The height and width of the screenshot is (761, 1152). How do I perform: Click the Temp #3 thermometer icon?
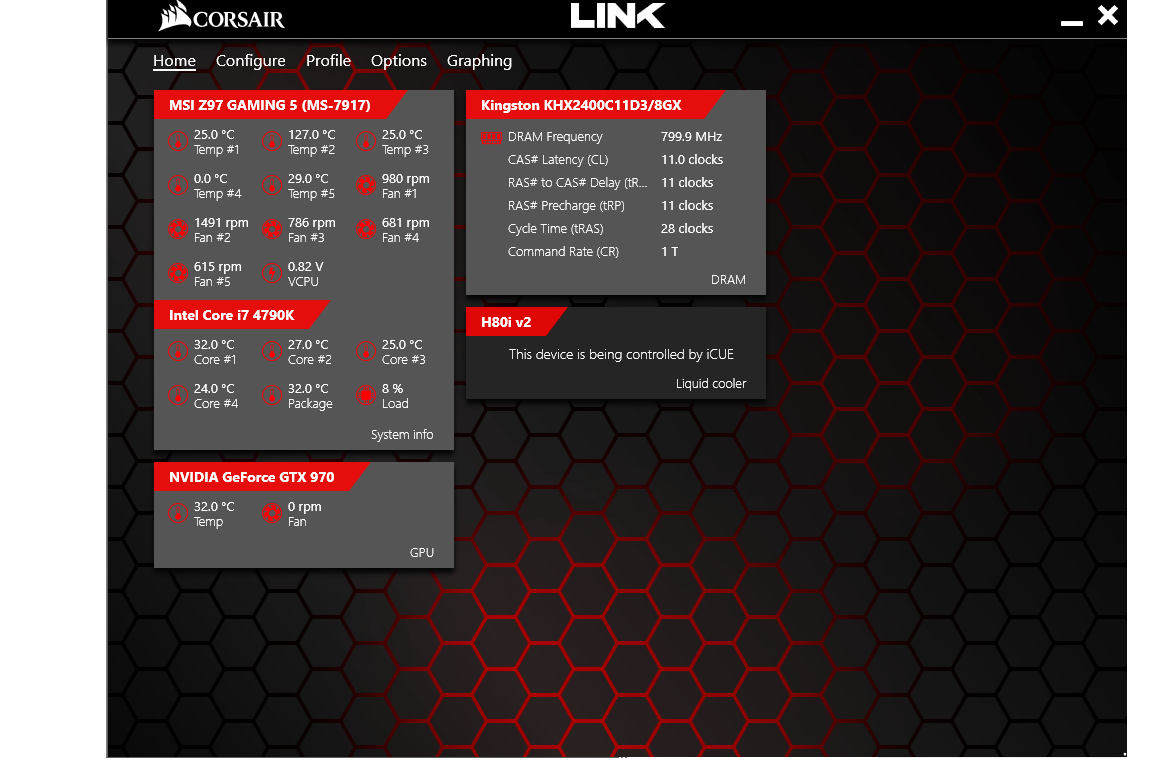366,141
